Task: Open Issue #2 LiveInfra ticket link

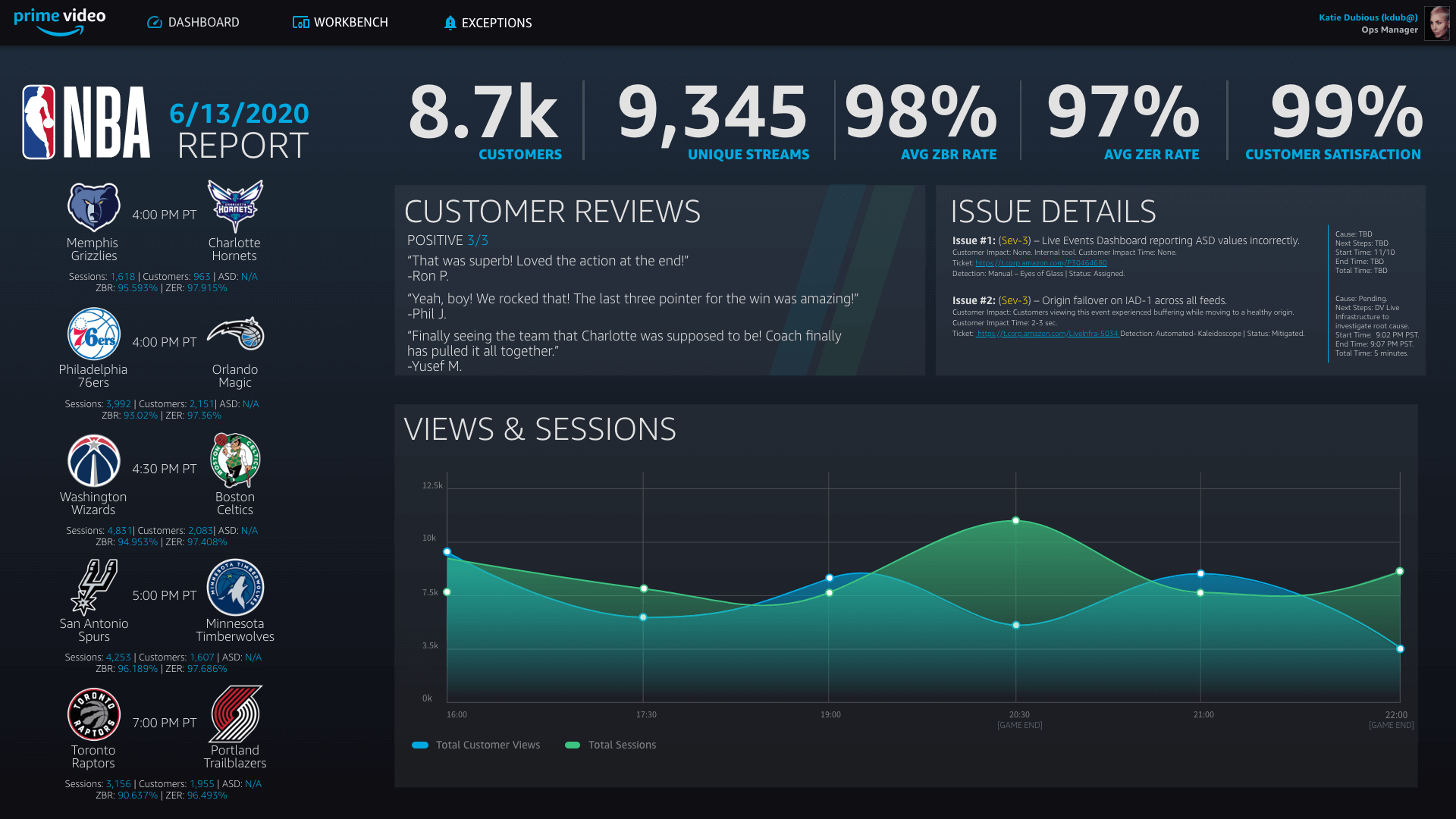Action: pyautogui.click(x=1046, y=334)
